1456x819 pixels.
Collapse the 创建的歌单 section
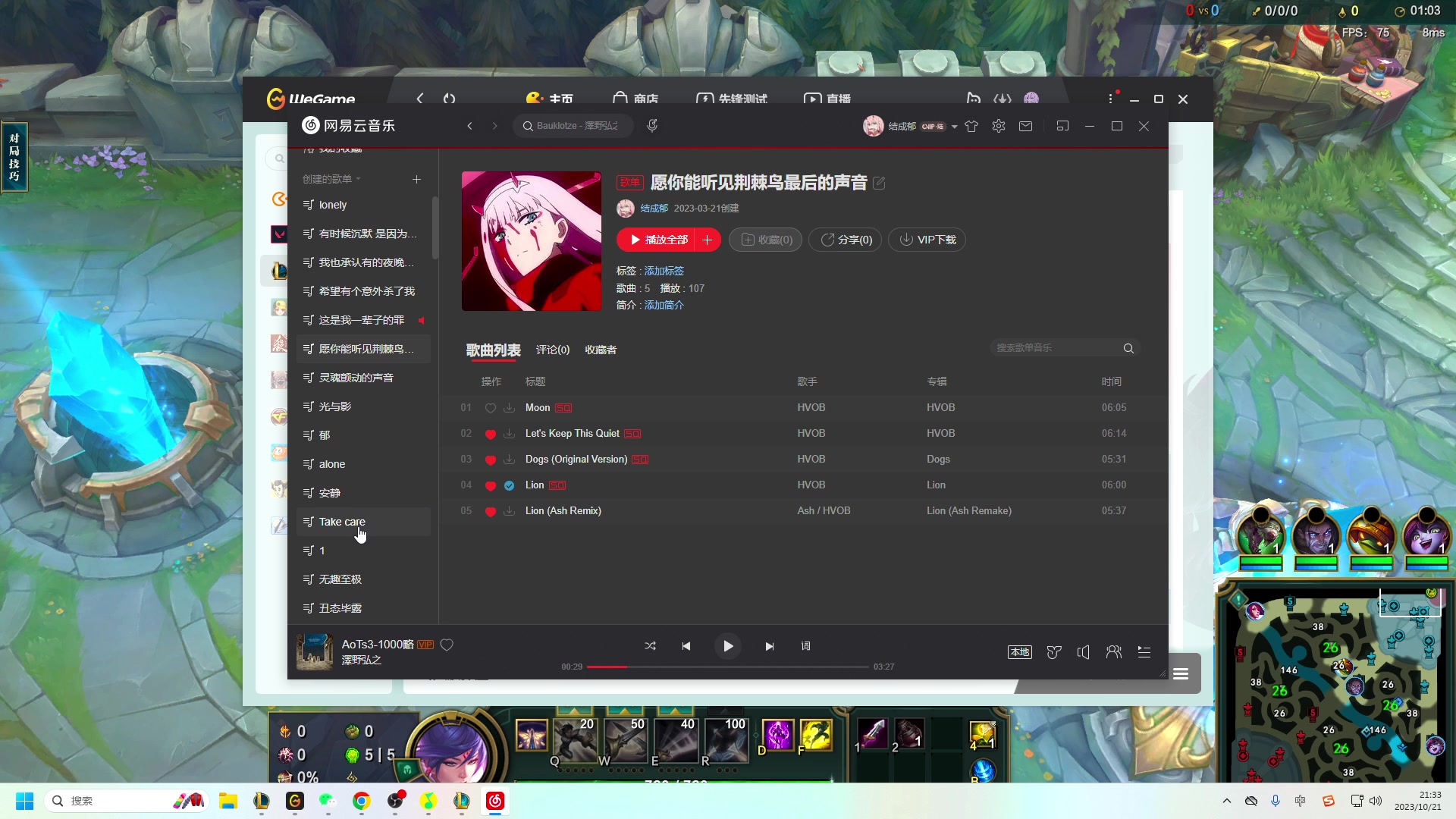coord(331,179)
